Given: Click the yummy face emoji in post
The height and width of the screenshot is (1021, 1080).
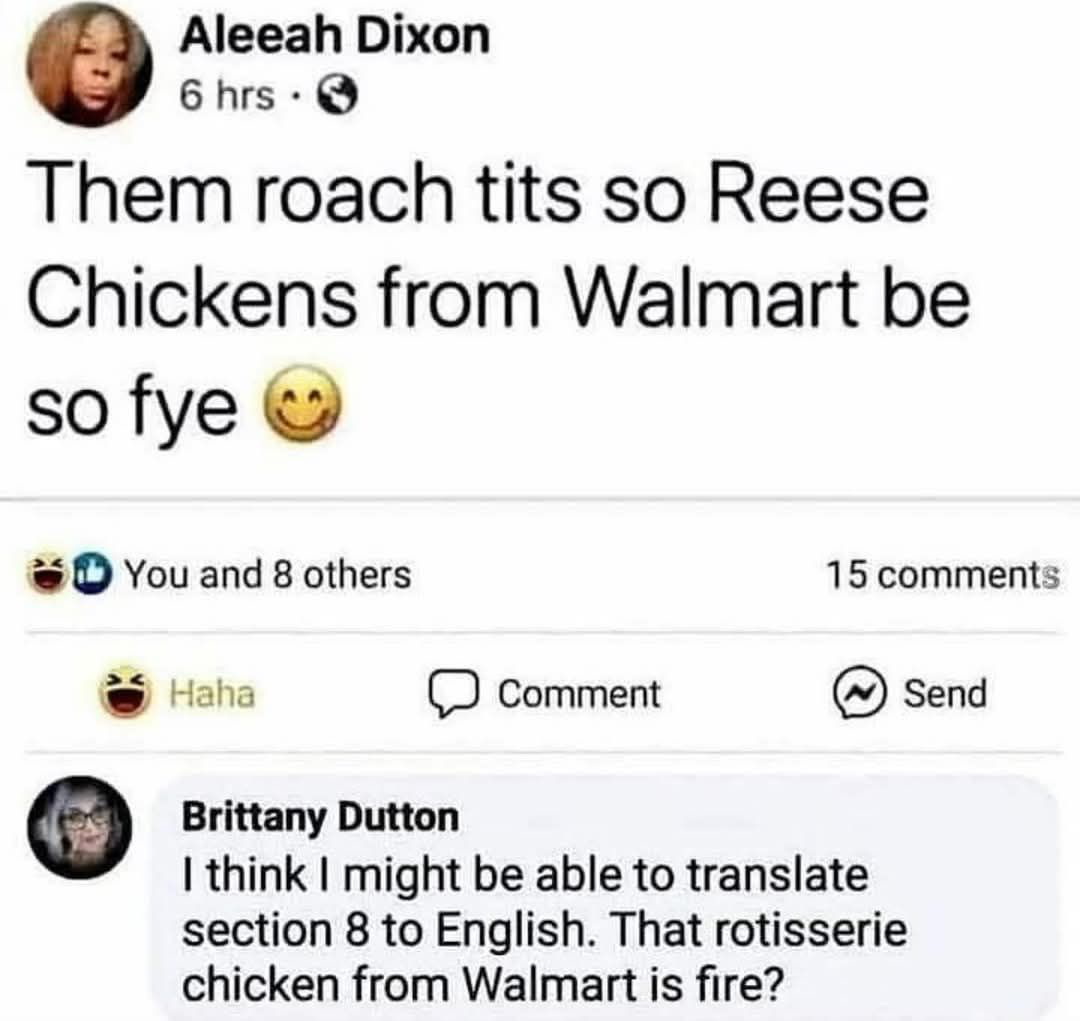Looking at the screenshot, I should [303, 404].
